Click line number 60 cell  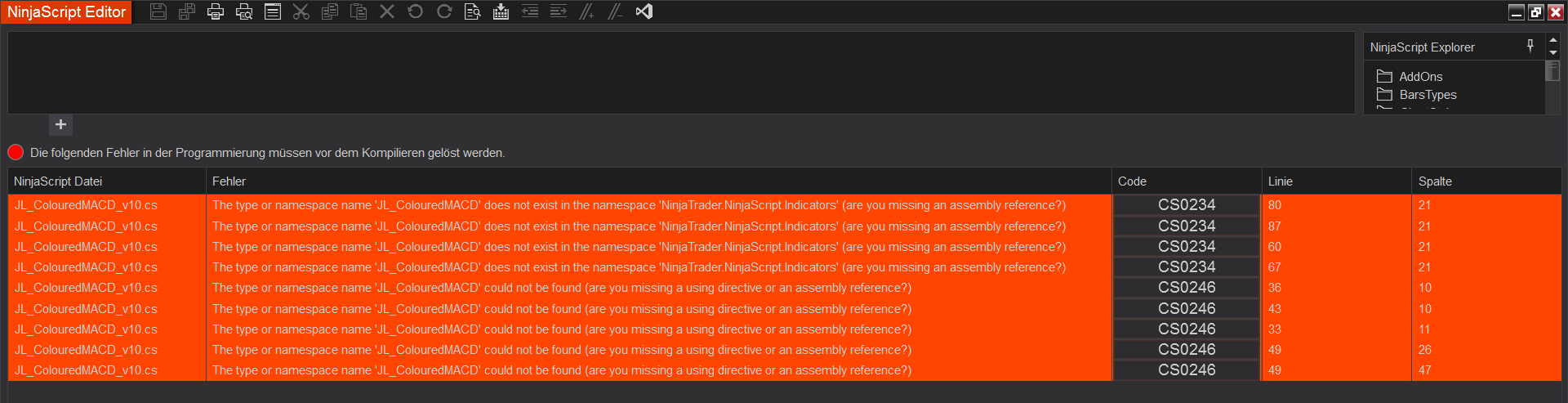[1337, 246]
